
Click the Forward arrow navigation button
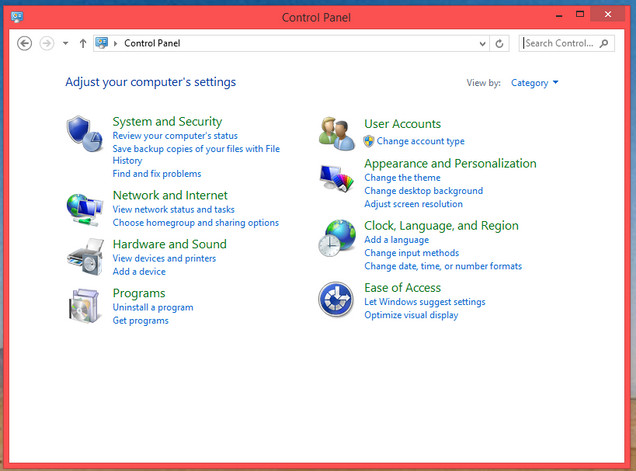tap(47, 43)
